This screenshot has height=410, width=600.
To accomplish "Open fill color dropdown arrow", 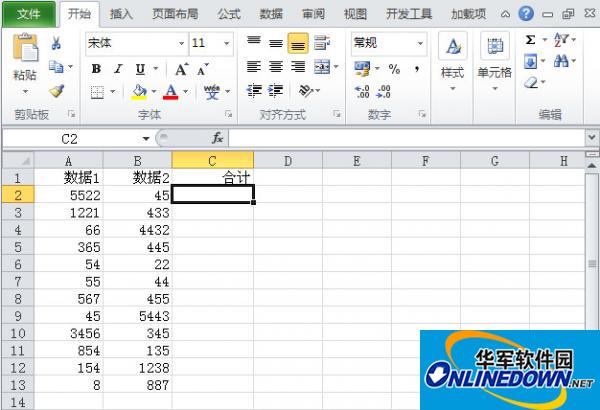I will click(x=154, y=92).
